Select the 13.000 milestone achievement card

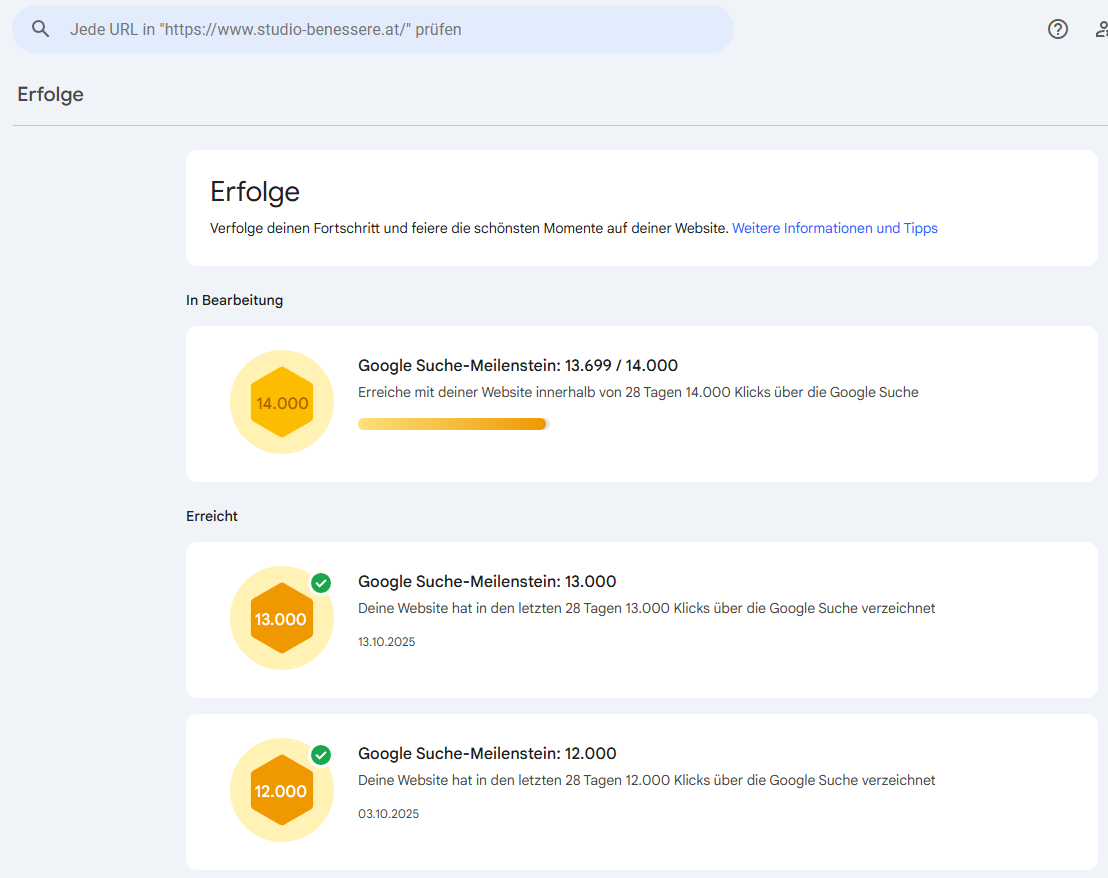(x=640, y=618)
